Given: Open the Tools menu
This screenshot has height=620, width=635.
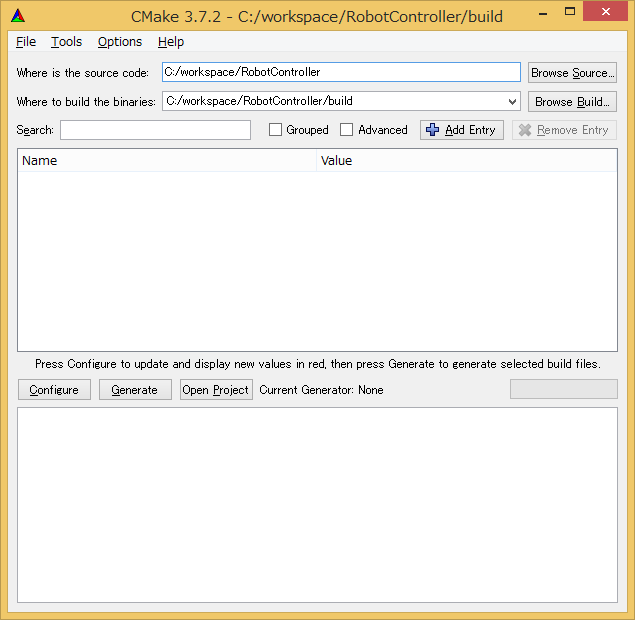Looking at the screenshot, I should pos(67,42).
